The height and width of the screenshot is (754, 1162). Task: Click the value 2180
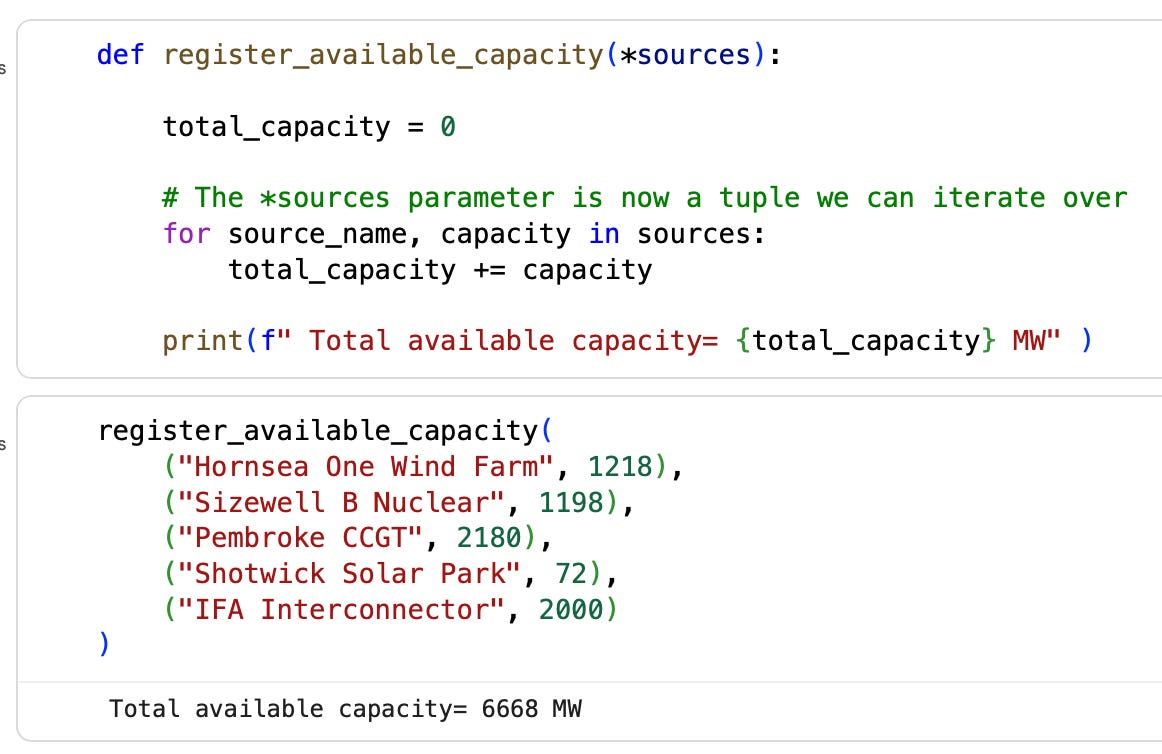(x=489, y=538)
